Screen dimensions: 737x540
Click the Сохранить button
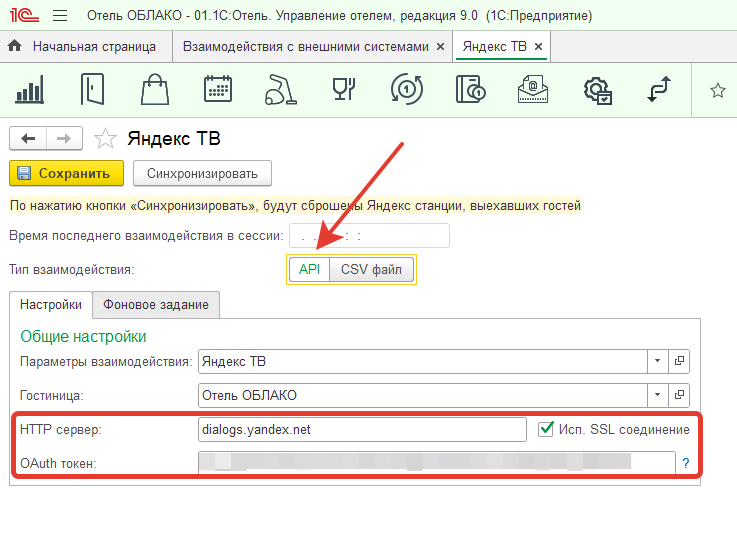pos(66,173)
